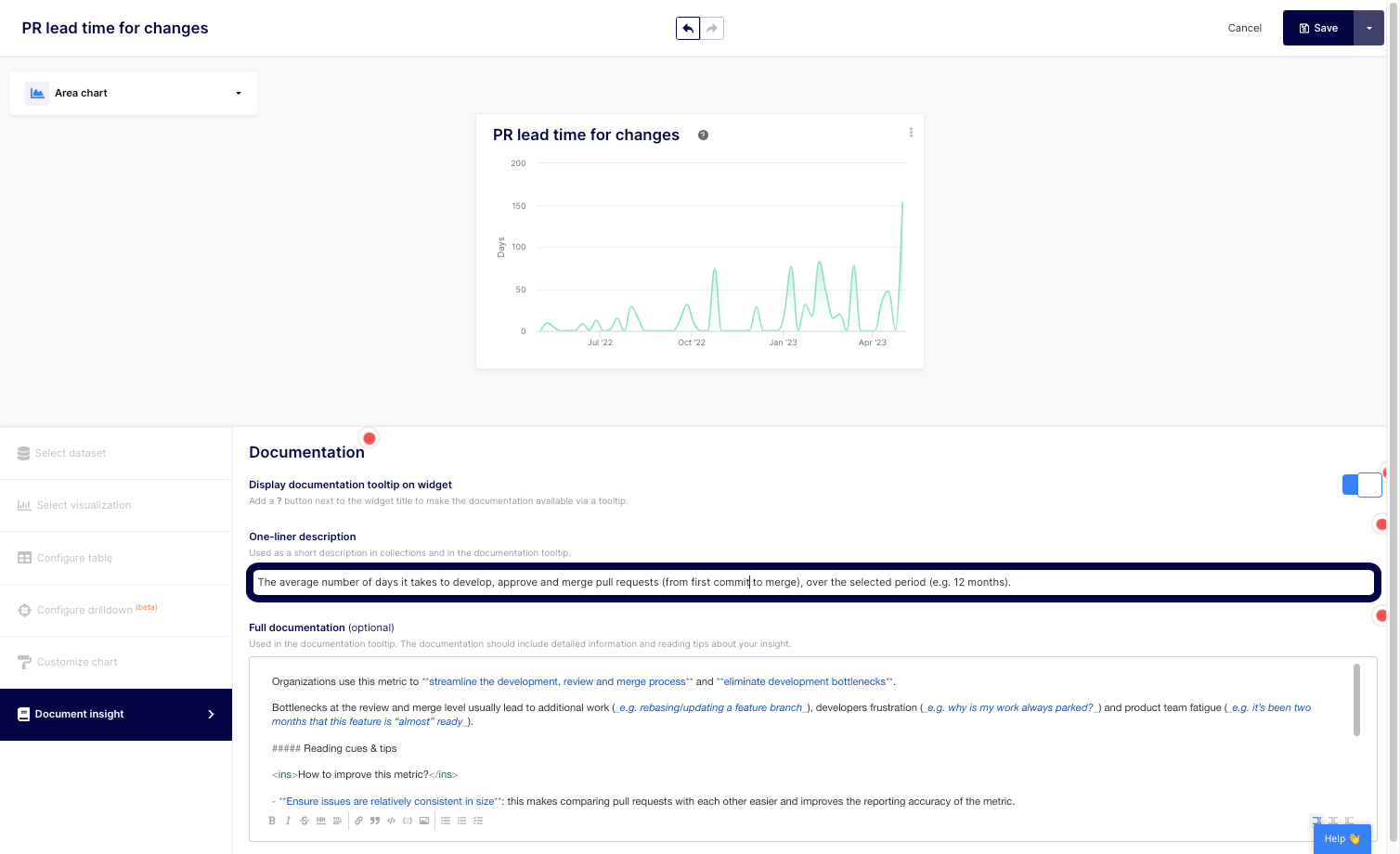
Task: Click the redo arrow button
Action: click(712, 29)
